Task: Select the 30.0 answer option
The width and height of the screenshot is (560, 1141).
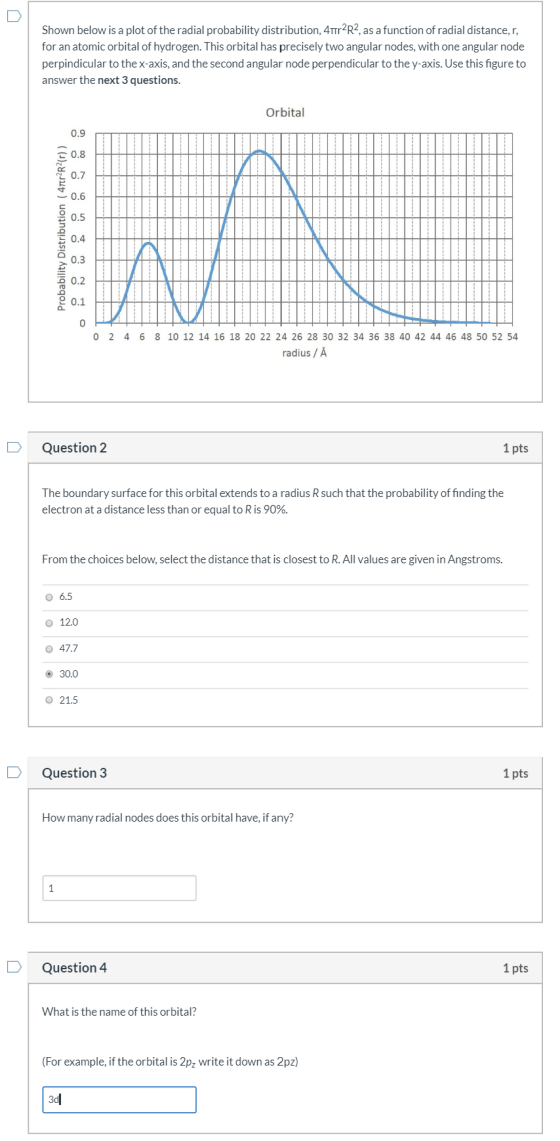Action: [x=49, y=674]
